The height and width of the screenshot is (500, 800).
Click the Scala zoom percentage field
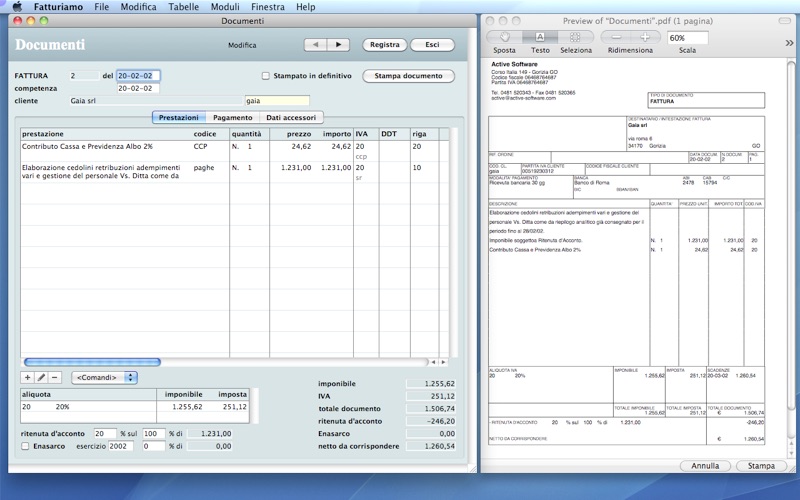pos(688,37)
